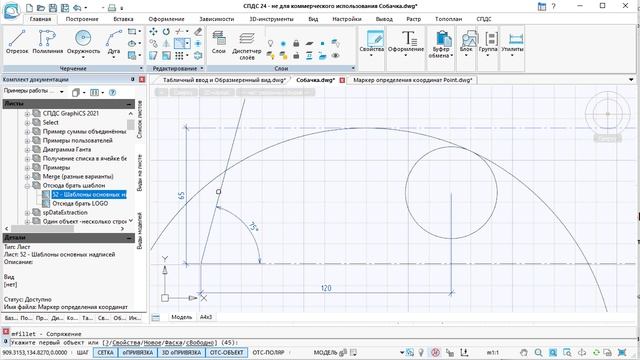Open Оформление text tools
The image size is (640, 360).
click(x=406, y=43)
